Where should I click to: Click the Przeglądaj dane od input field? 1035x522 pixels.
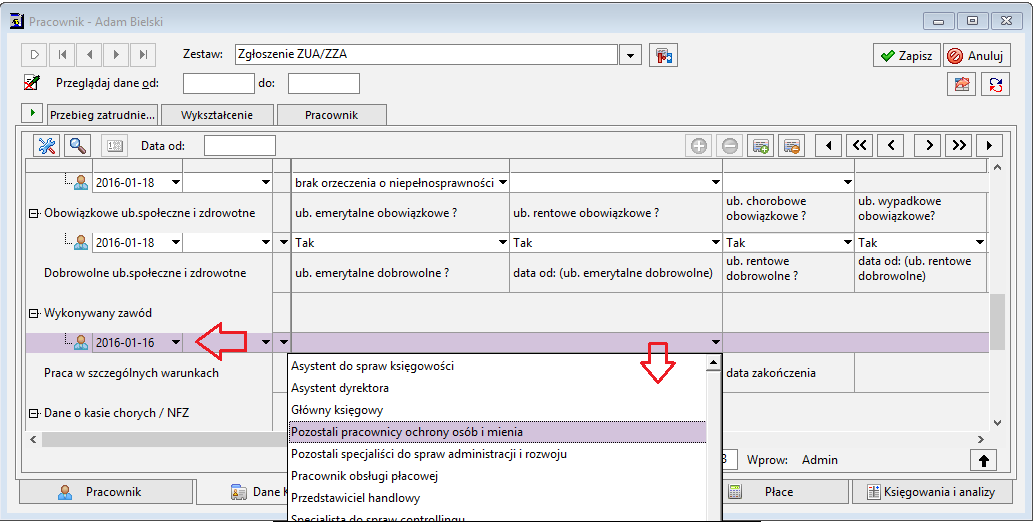click(x=218, y=83)
